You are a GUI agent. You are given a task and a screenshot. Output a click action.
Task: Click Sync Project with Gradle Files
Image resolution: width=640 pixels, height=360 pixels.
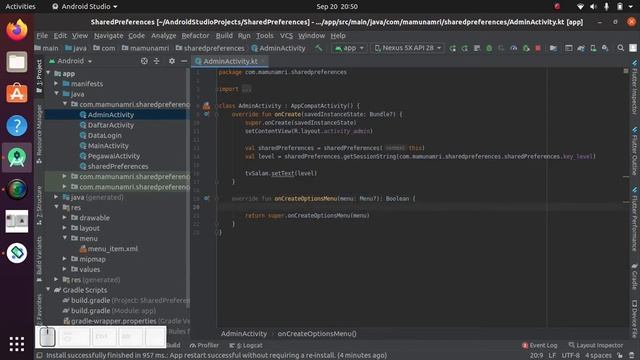[581, 48]
